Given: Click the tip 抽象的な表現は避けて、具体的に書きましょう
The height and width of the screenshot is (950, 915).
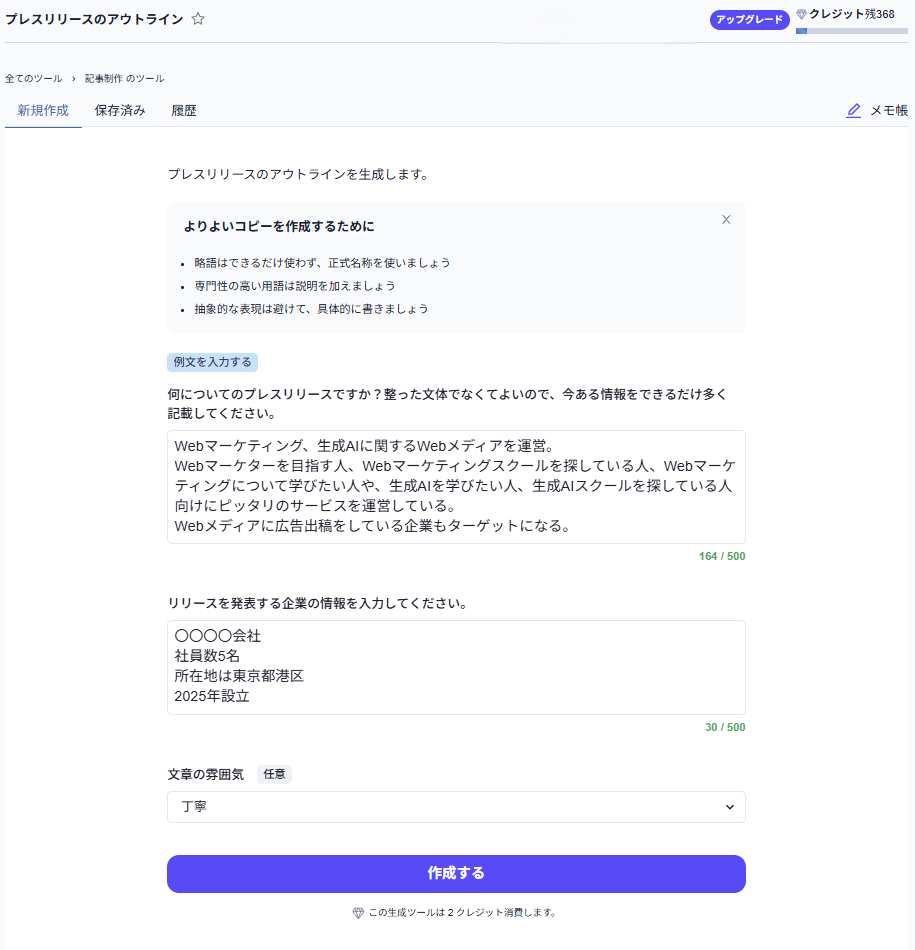Looking at the screenshot, I should point(311,309).
